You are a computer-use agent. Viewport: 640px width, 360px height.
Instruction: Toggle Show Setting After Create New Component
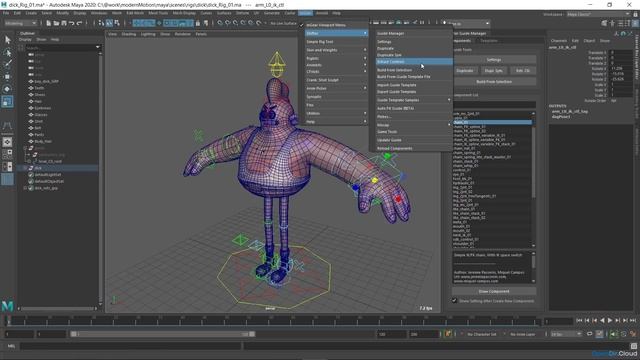click(455, 301)
